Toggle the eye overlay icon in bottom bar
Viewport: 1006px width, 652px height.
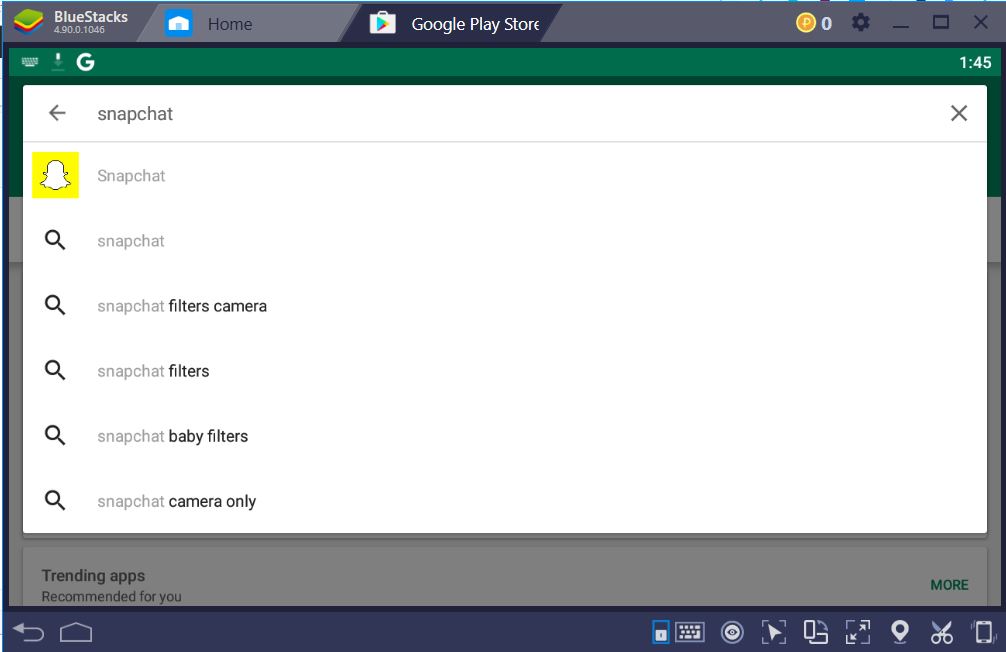731,633
